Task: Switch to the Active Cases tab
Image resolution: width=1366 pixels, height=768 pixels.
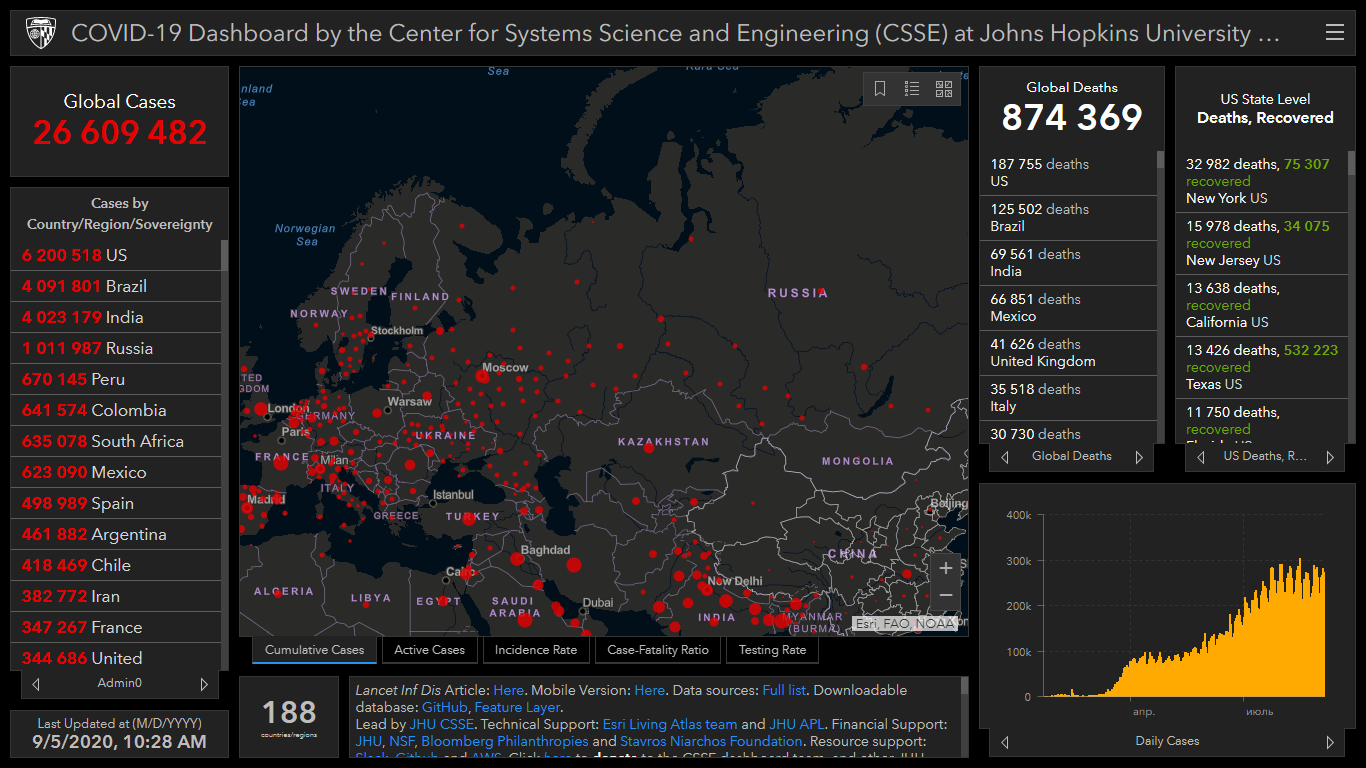Action: coord(429,650)
